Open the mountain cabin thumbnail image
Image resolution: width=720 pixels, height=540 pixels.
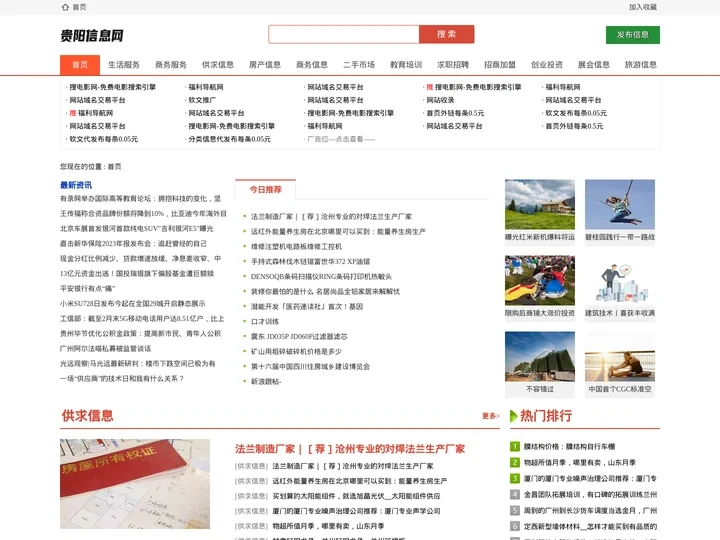540,204
